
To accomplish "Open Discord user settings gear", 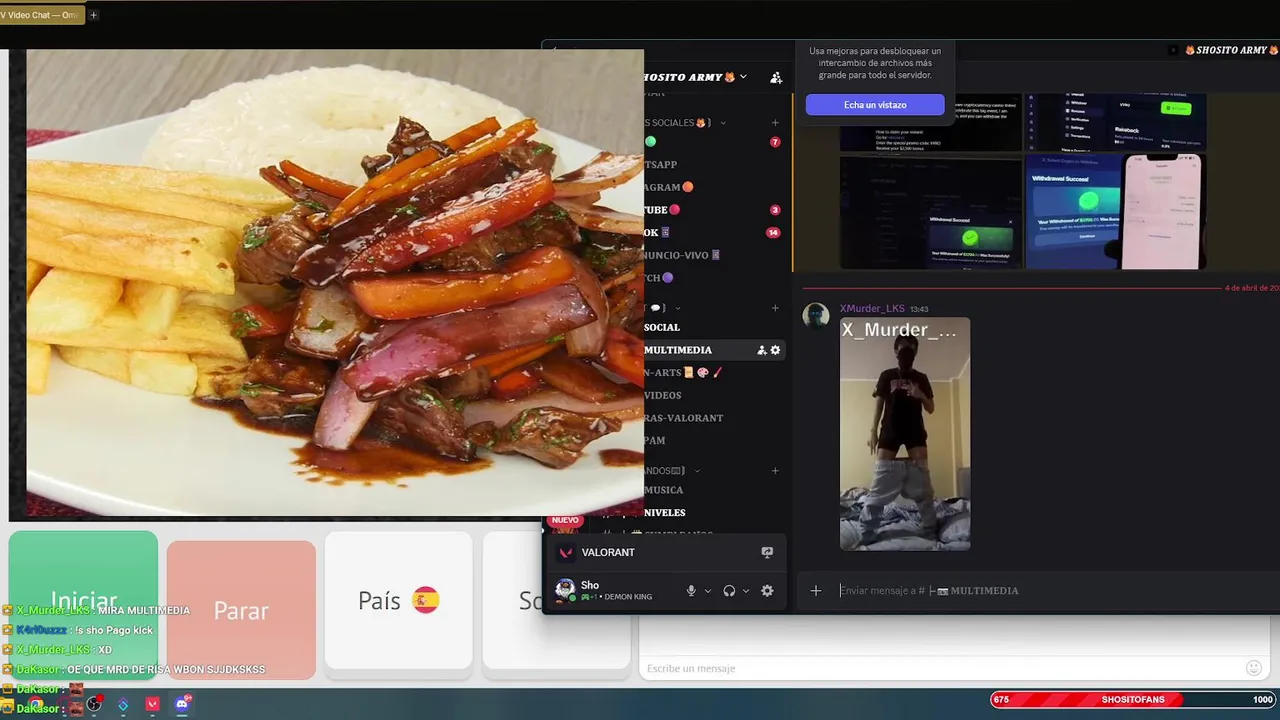I will (x=767, y=591).
